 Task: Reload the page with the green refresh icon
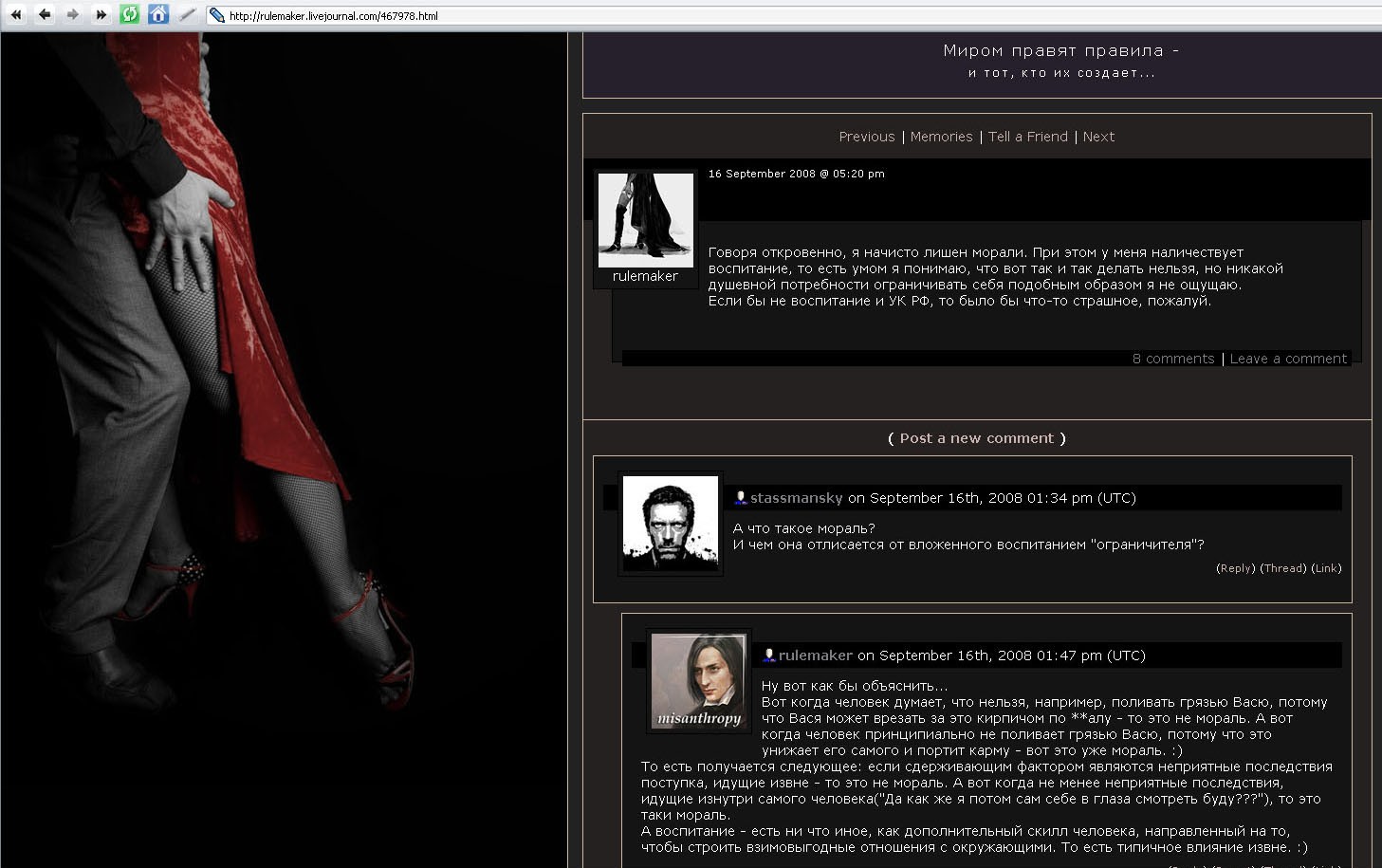coord(130,14)
